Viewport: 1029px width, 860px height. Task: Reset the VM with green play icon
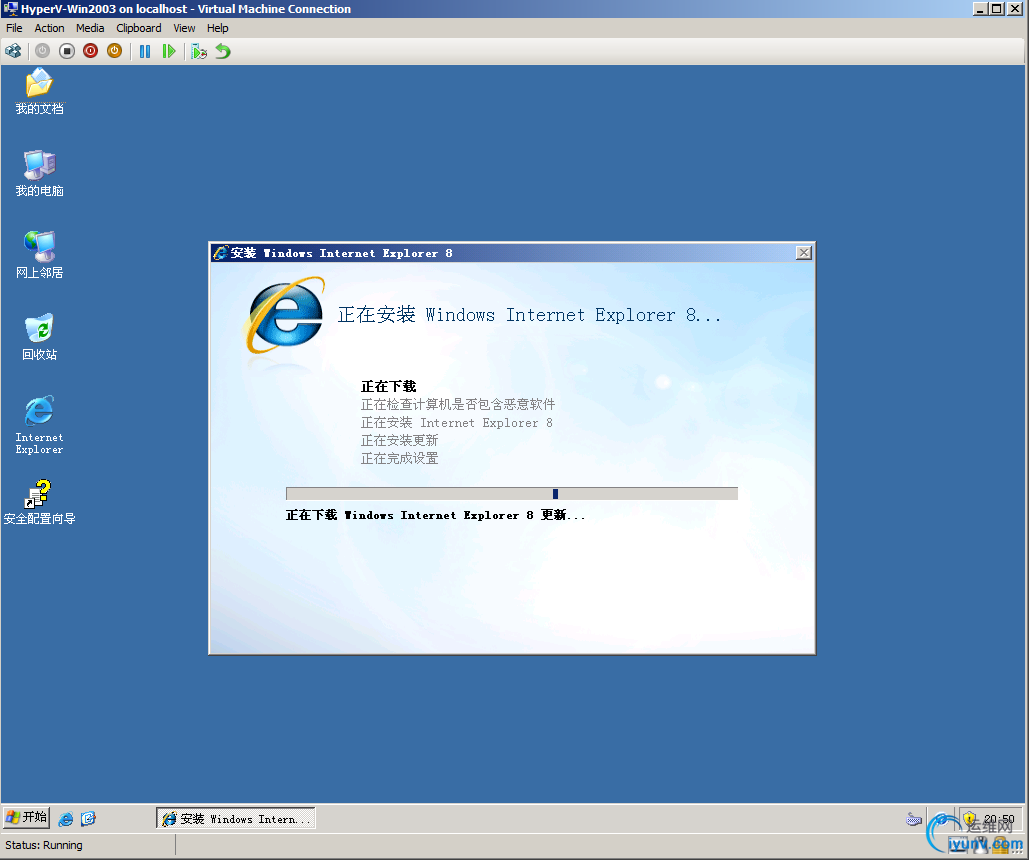click(169, 51)
